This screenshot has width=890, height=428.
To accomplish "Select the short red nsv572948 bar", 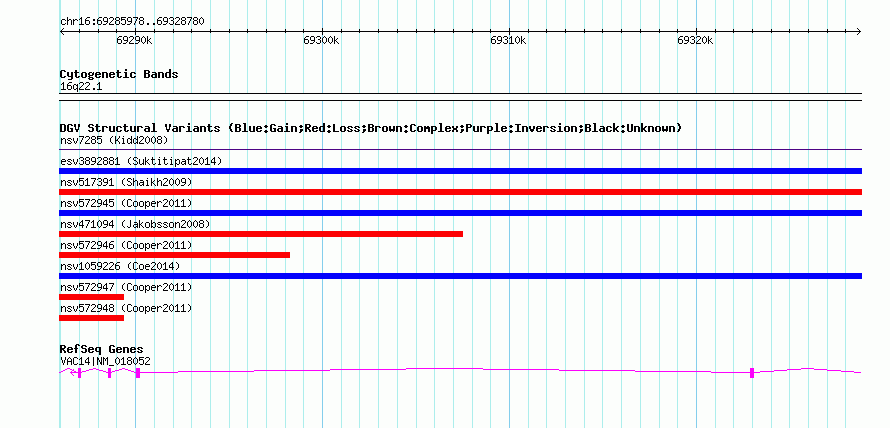I will click(91, 318).
